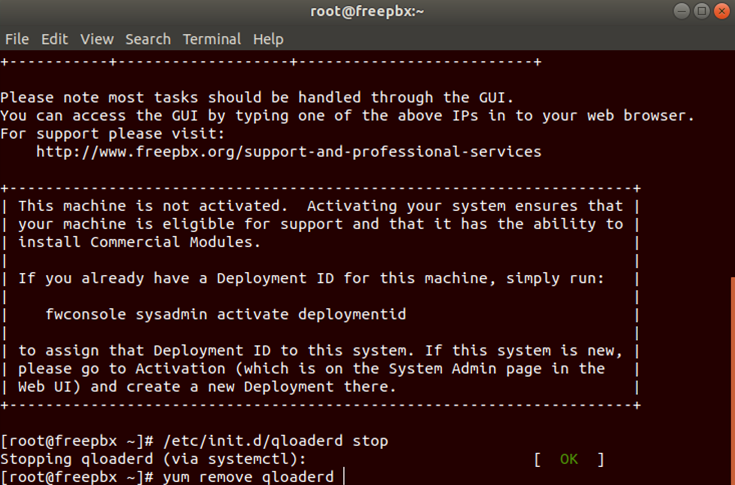Click the 'Stopping qloaderd (via systemctl)' output line

click(x=150, y=459)
